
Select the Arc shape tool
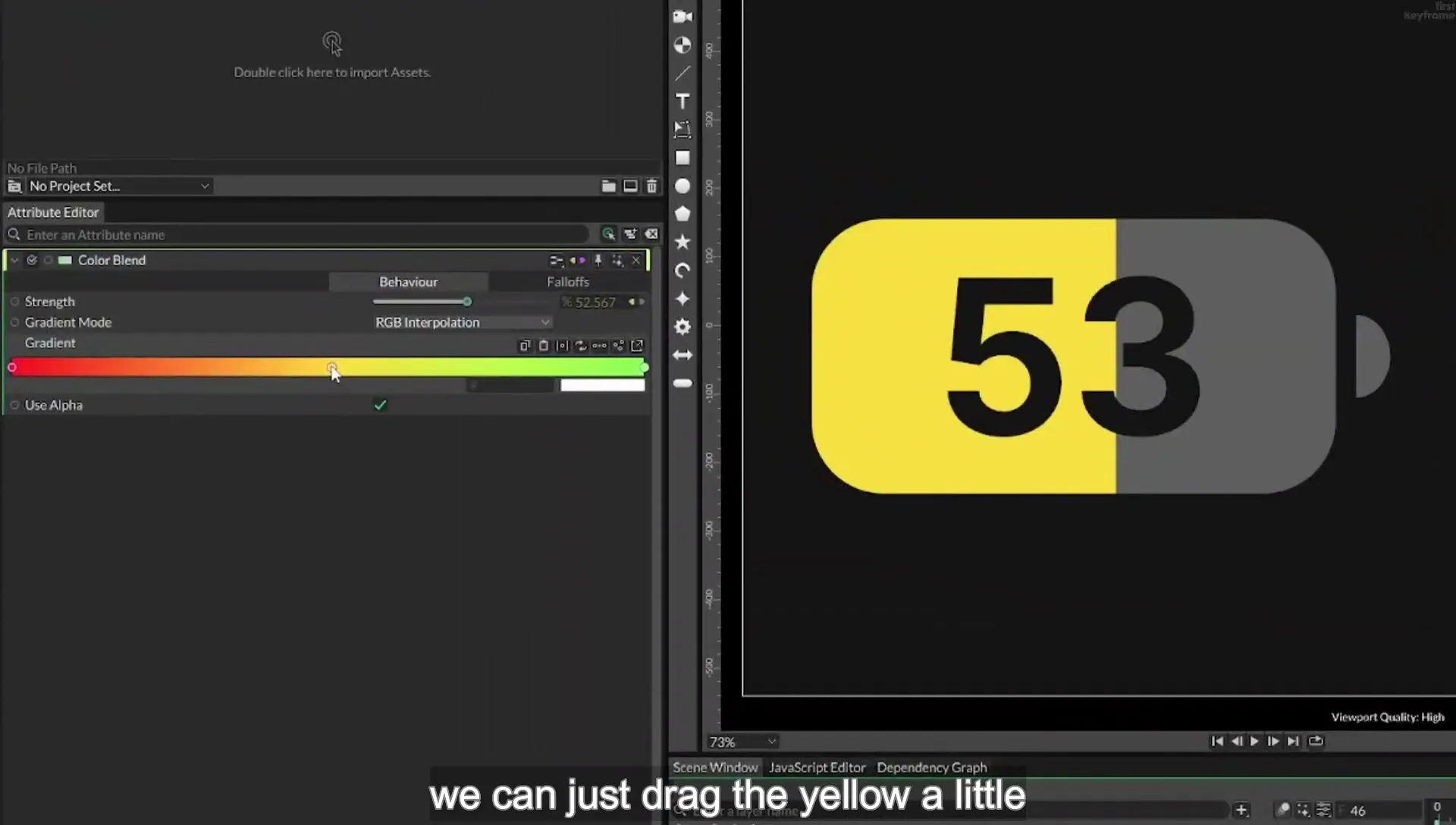pyautogui.click(x=682, y=271)
